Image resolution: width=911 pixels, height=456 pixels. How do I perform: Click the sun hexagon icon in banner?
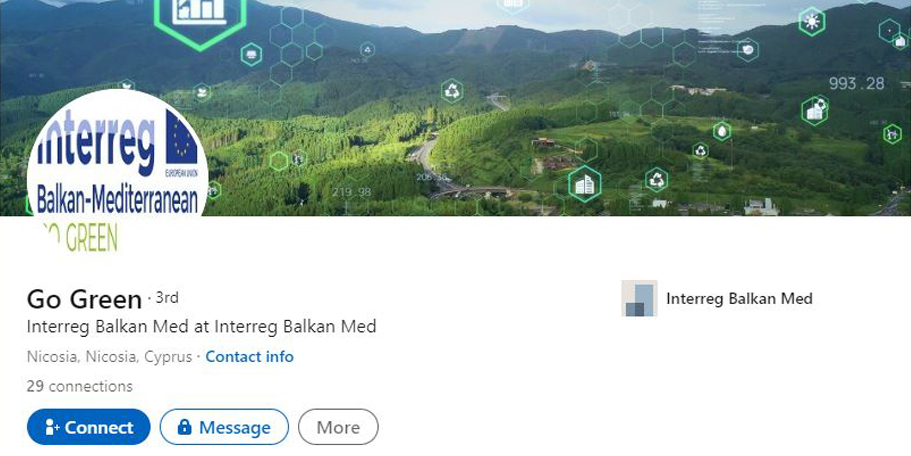pos(812,22)
